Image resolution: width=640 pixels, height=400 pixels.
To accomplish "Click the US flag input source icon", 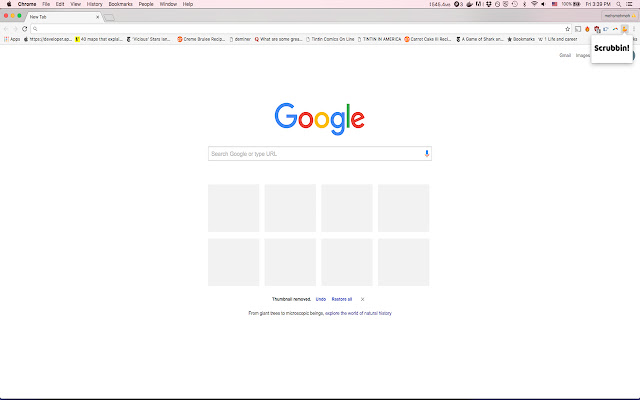I will (x=554, y=4).
